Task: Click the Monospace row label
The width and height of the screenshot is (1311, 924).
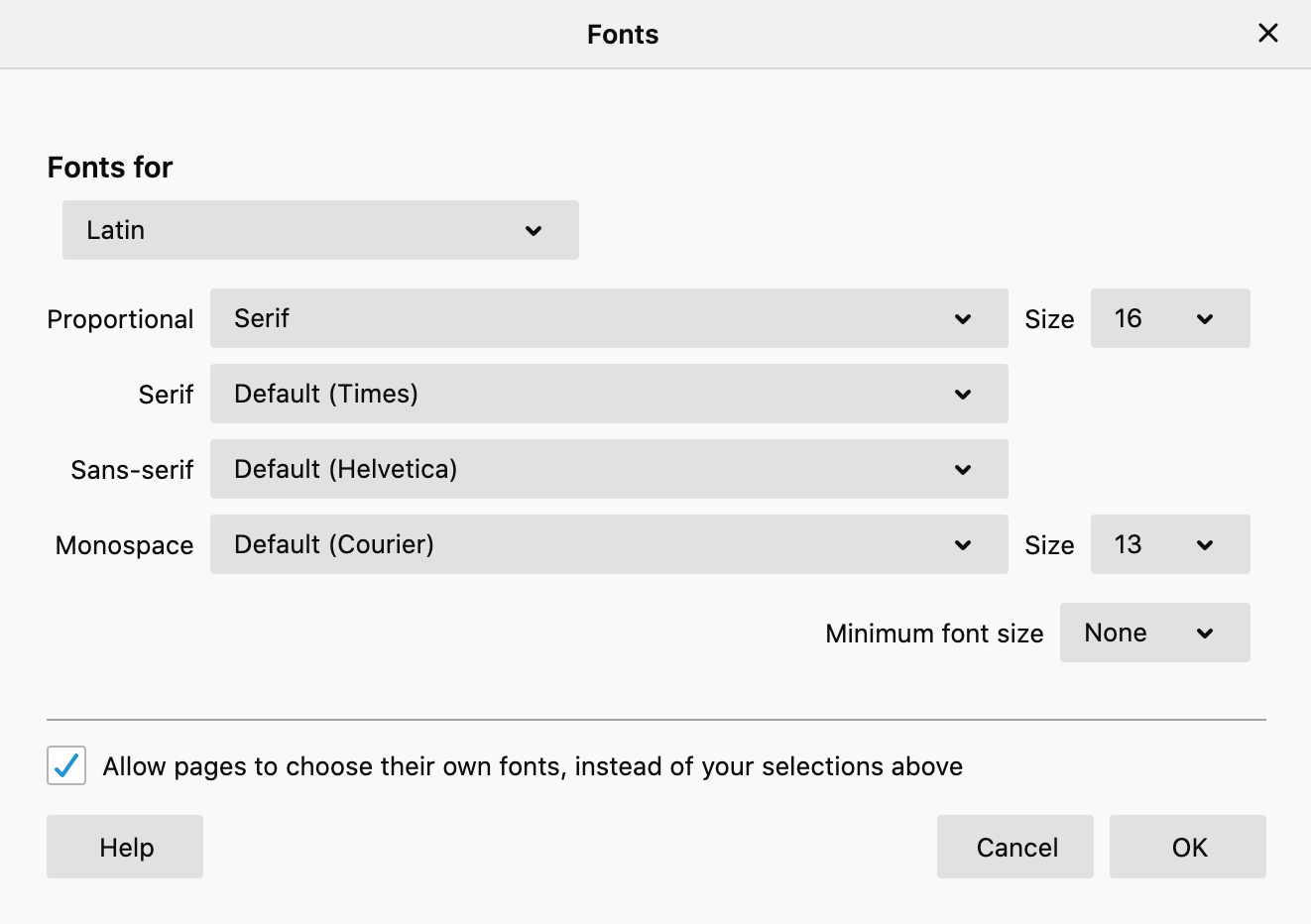Action: [124, 545]
